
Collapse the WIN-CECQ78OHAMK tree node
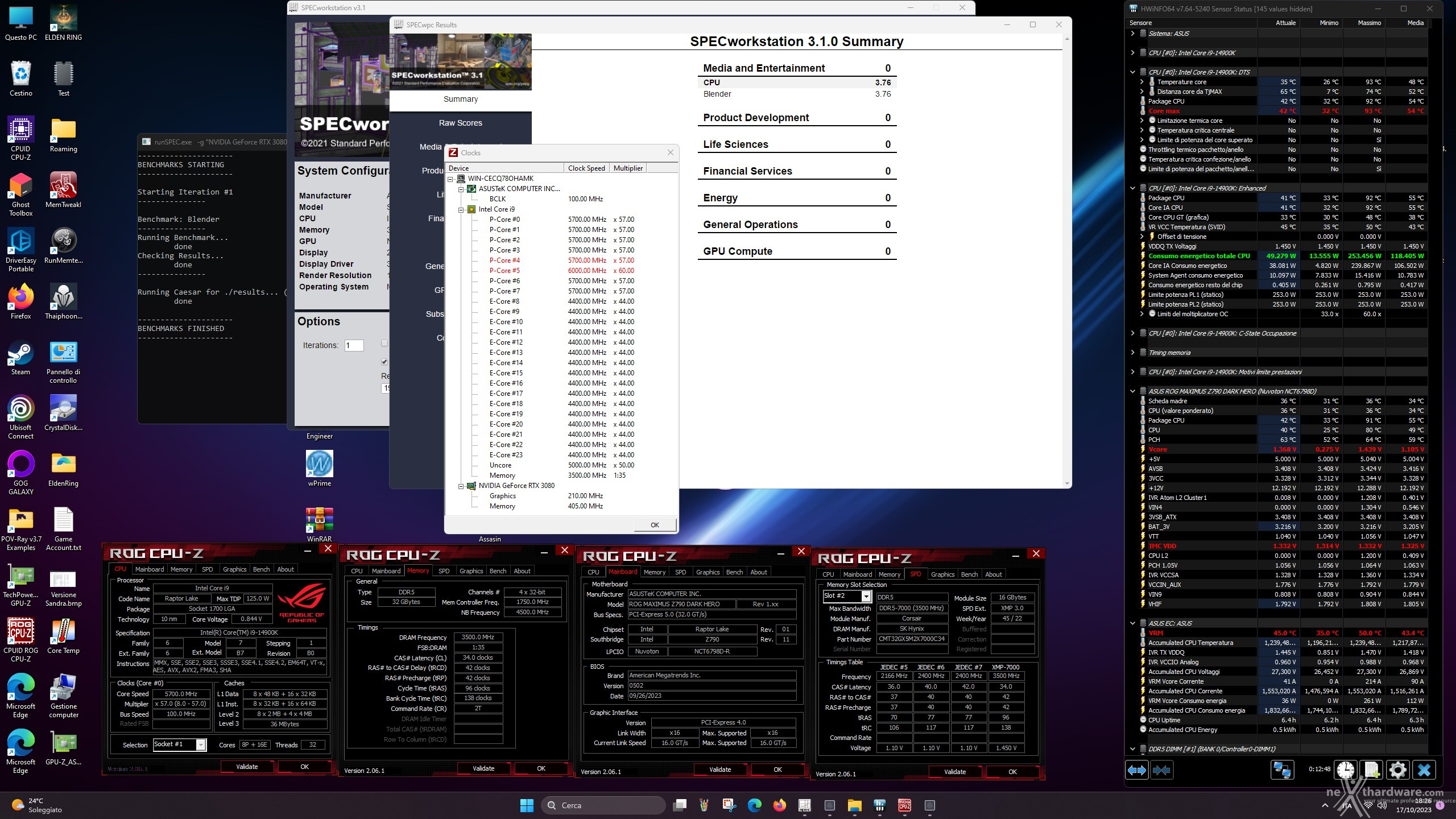tap(450, 179)
